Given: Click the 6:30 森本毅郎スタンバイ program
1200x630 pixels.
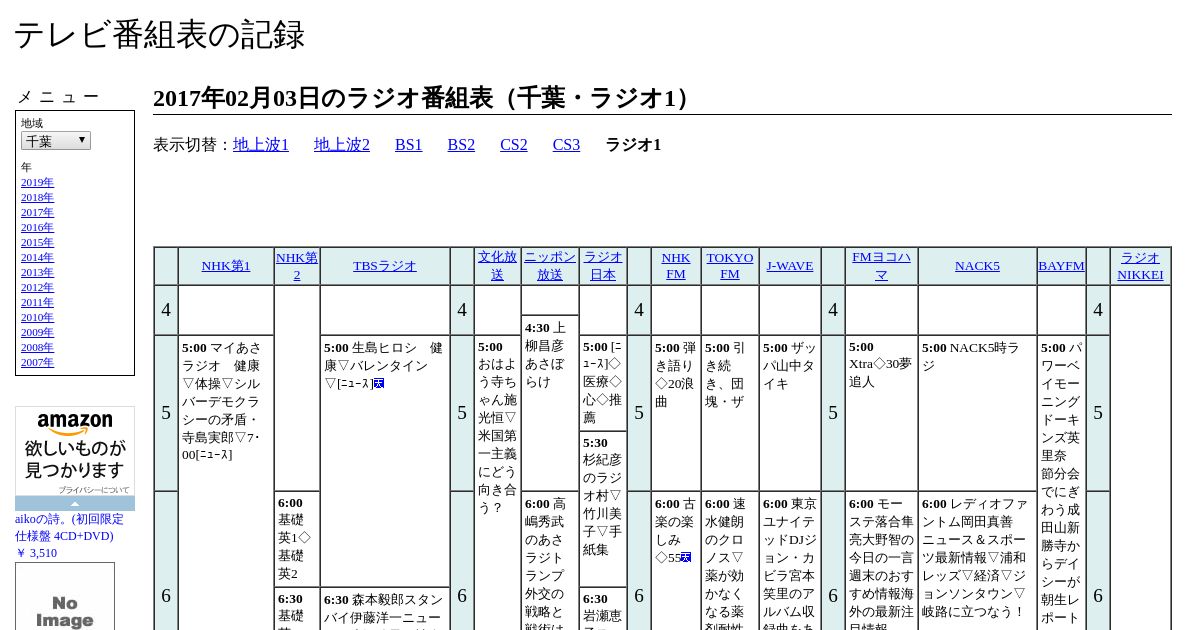Looking at the screenshot, I should click(385, 609).
